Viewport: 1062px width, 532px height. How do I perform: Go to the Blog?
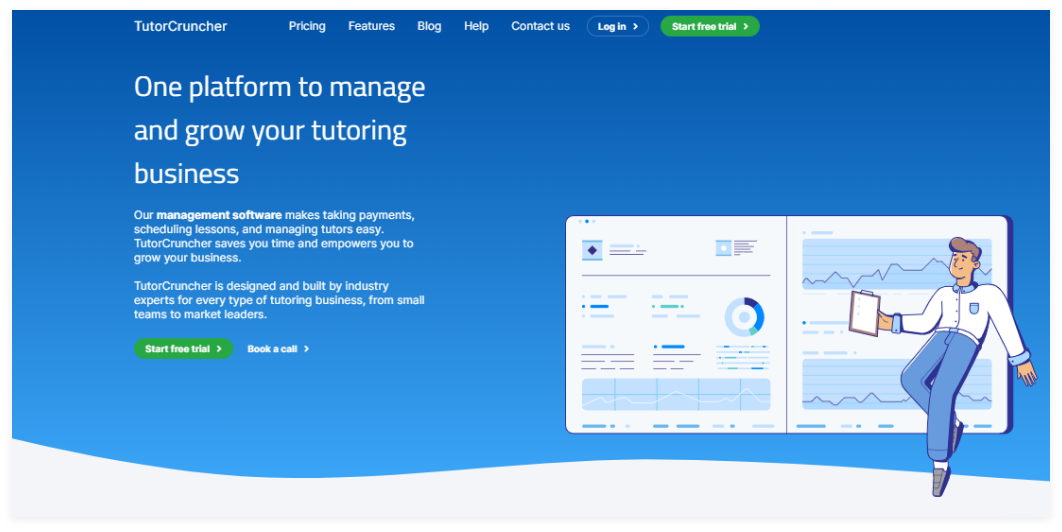pos(429,26)
